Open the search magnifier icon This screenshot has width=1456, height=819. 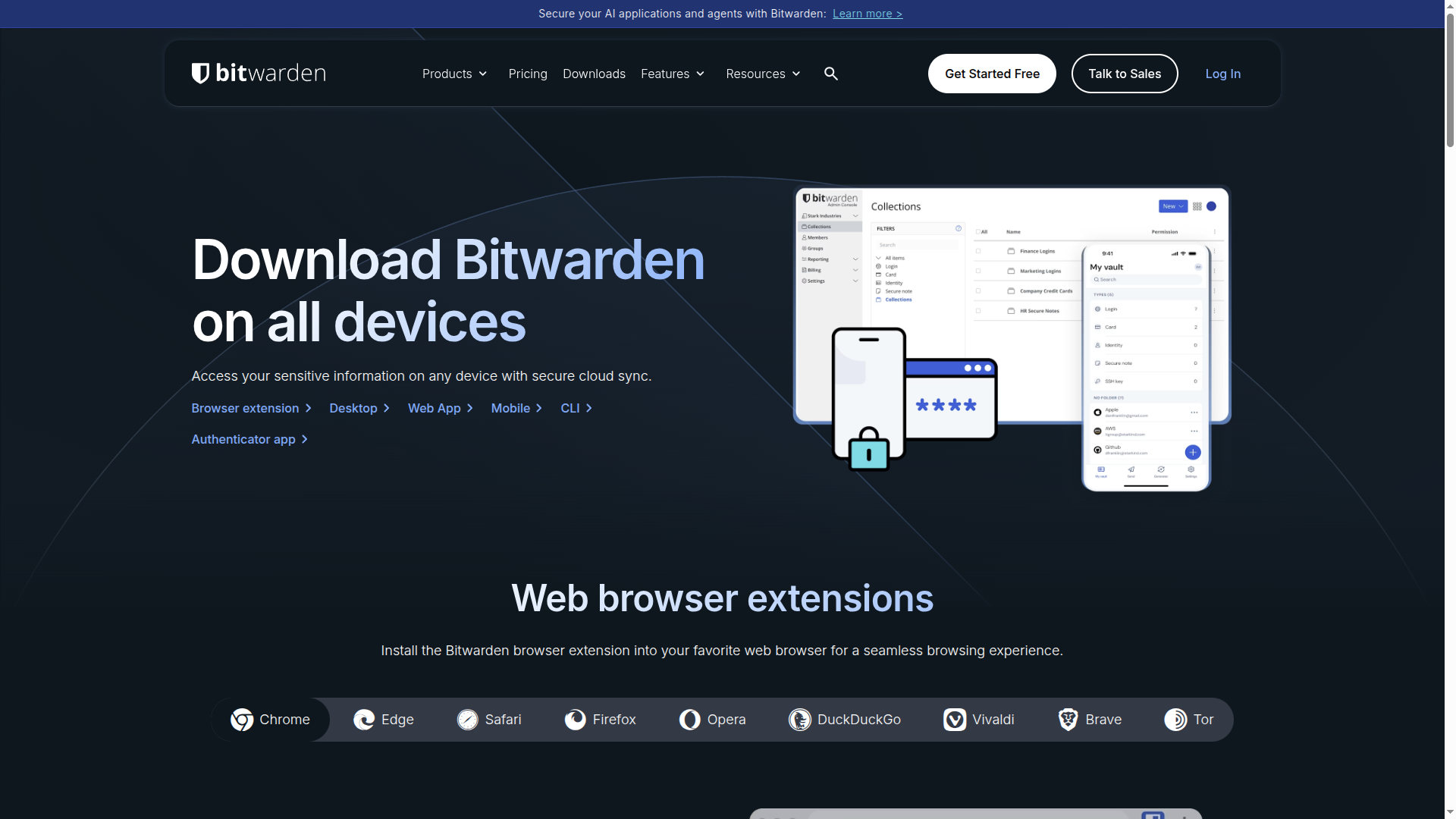tap(831, 74)
